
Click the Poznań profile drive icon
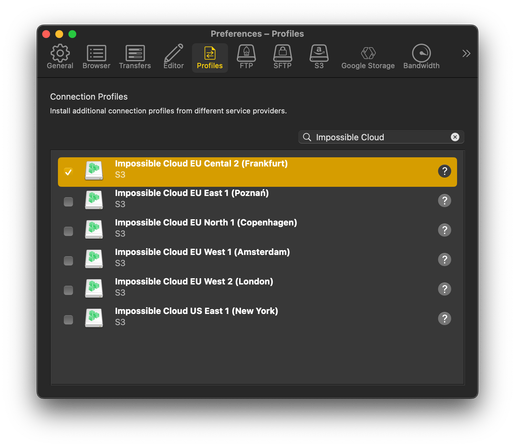tap(94, 200)
